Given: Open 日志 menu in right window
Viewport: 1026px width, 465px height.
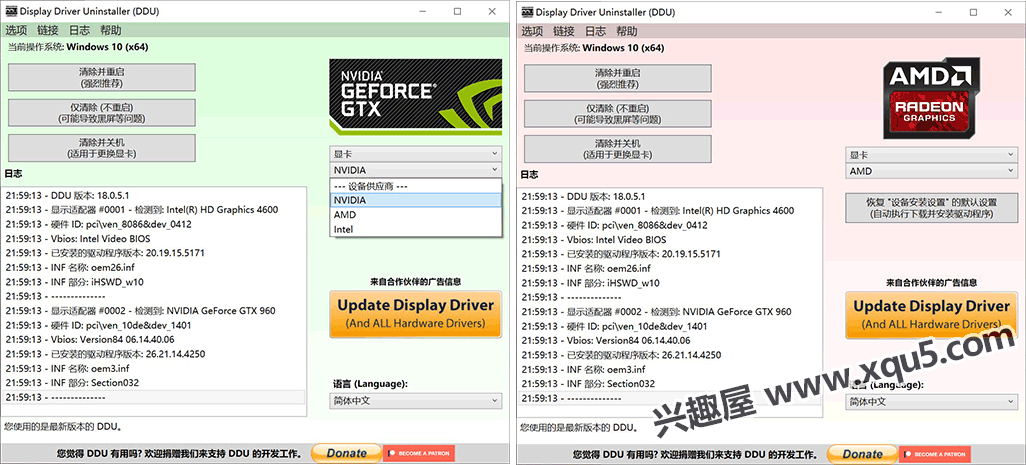Looking at the screenshot, I should (595, 31).
